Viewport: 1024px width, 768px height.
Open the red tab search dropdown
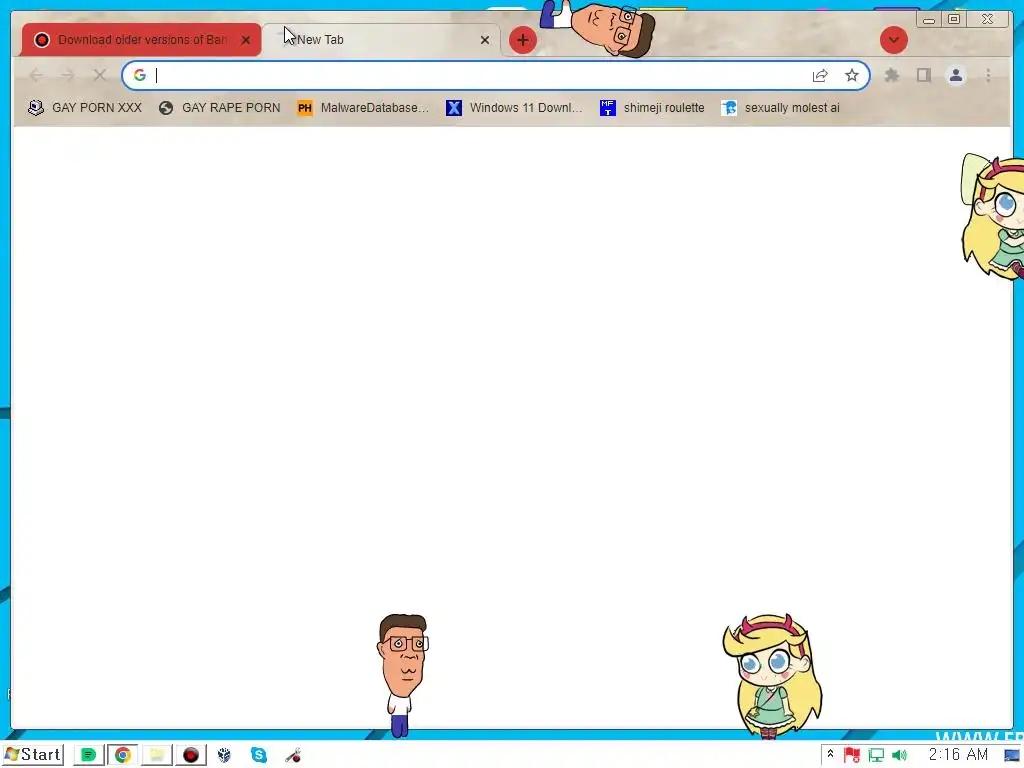(x=893, y=40)
